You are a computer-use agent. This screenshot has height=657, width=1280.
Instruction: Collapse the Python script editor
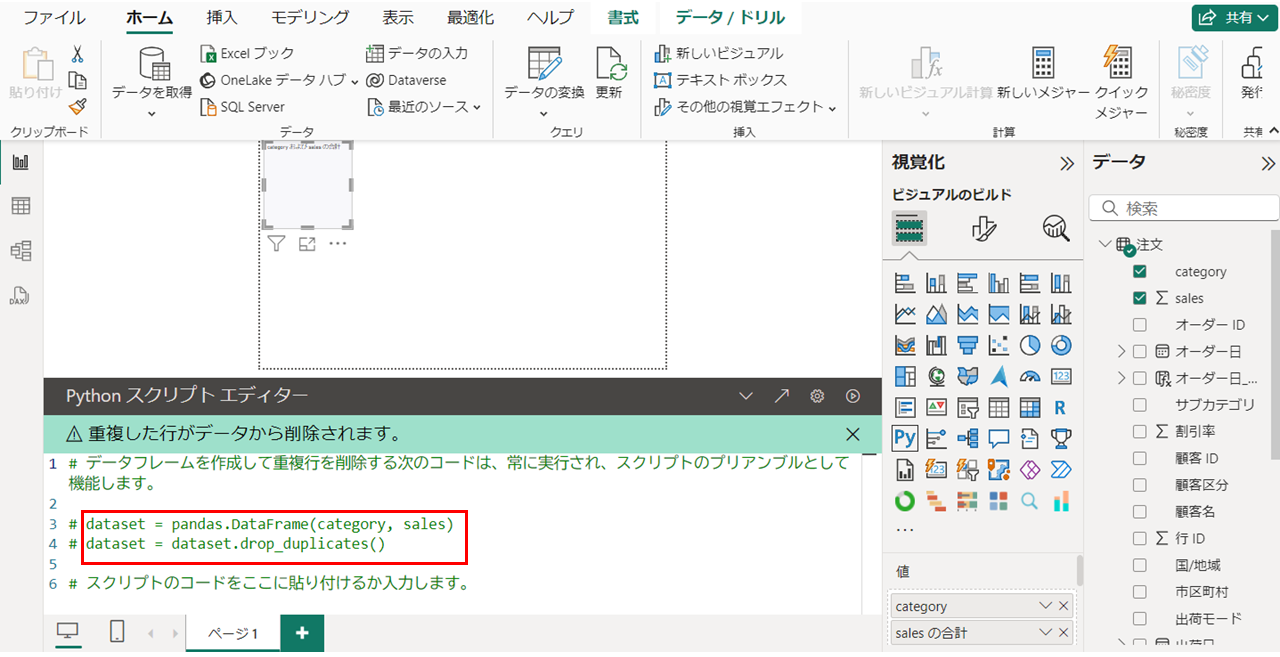pos(745,396)
